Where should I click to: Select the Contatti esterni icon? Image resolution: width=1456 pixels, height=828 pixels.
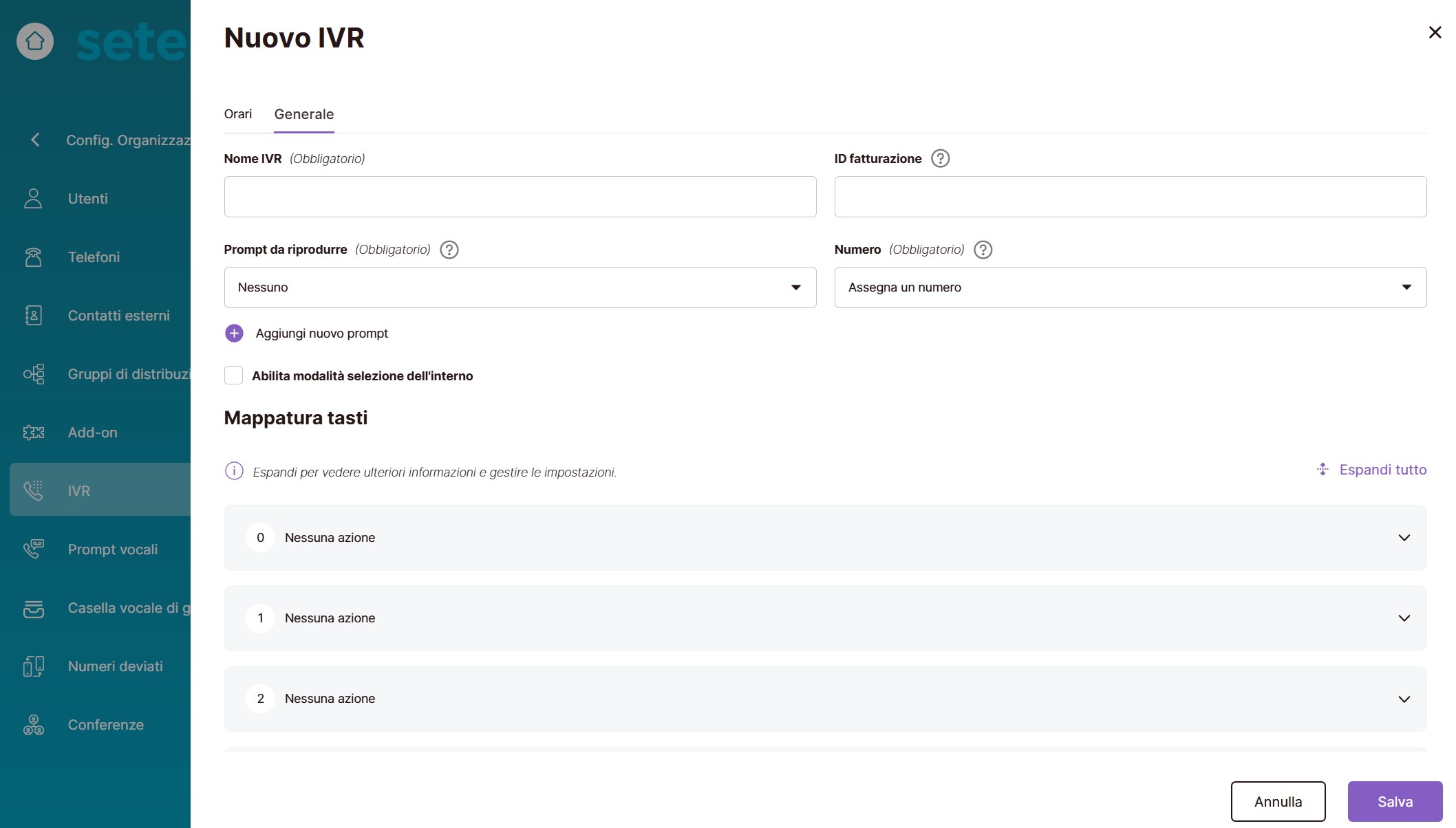point(33,316)
